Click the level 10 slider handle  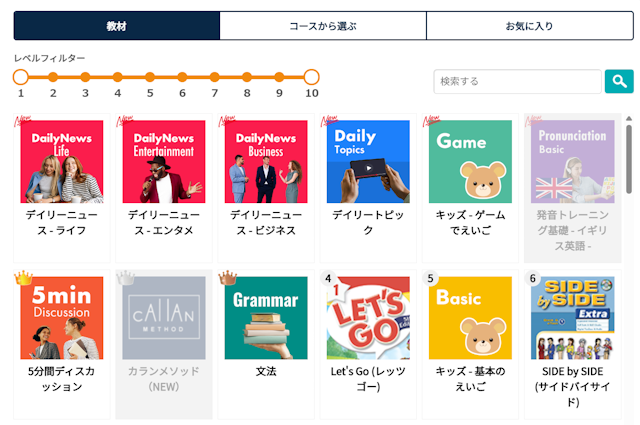[311, 77]
